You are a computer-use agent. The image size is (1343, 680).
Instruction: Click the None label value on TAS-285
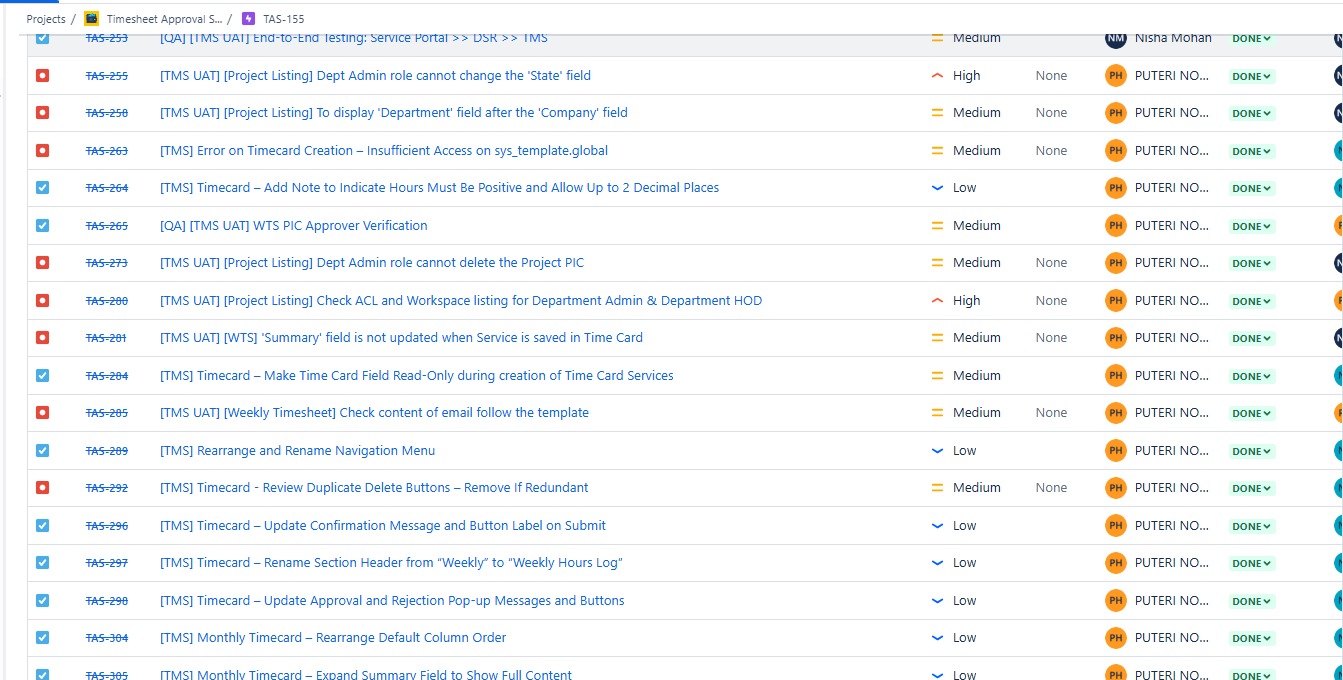(1051, 413)
